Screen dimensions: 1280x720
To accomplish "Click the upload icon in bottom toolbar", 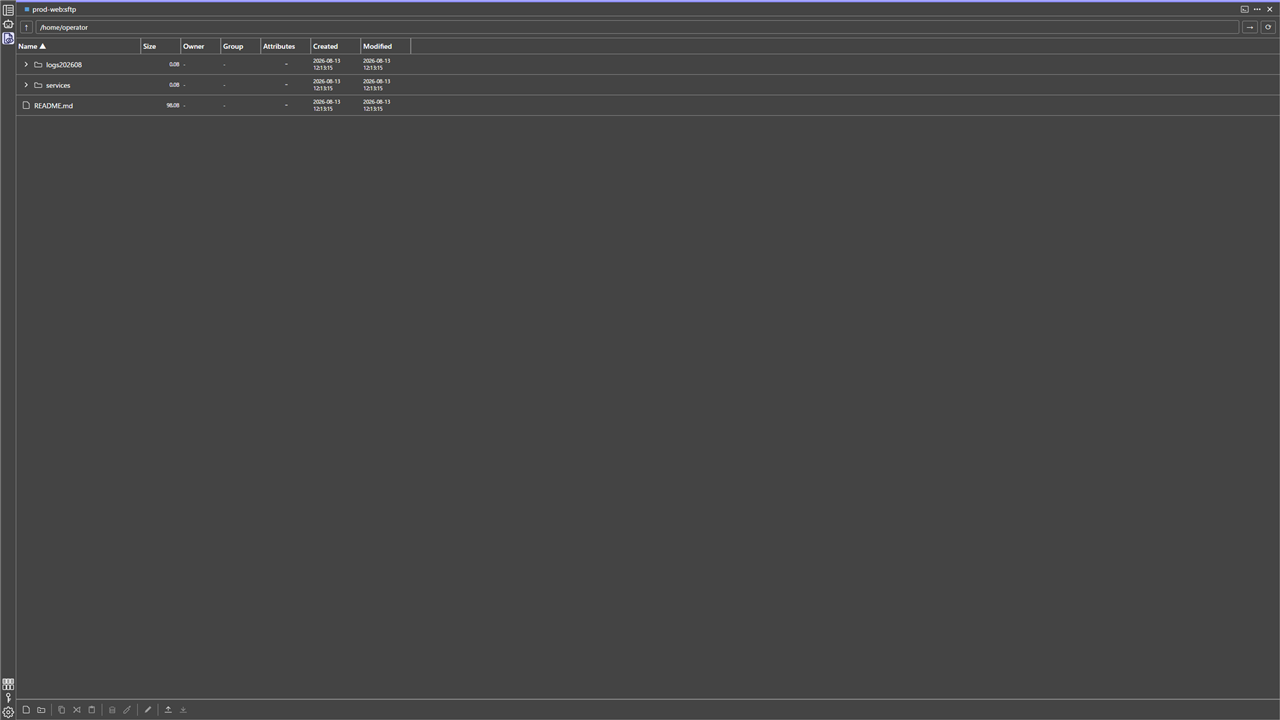I will click(x=168, y=710).
